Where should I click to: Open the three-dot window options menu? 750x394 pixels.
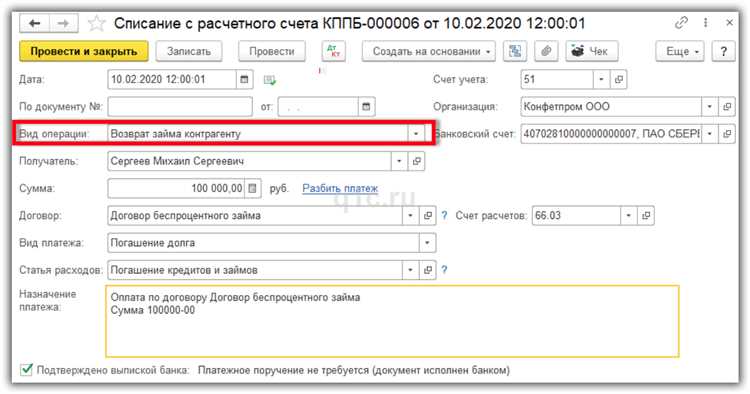pos(706,22)
